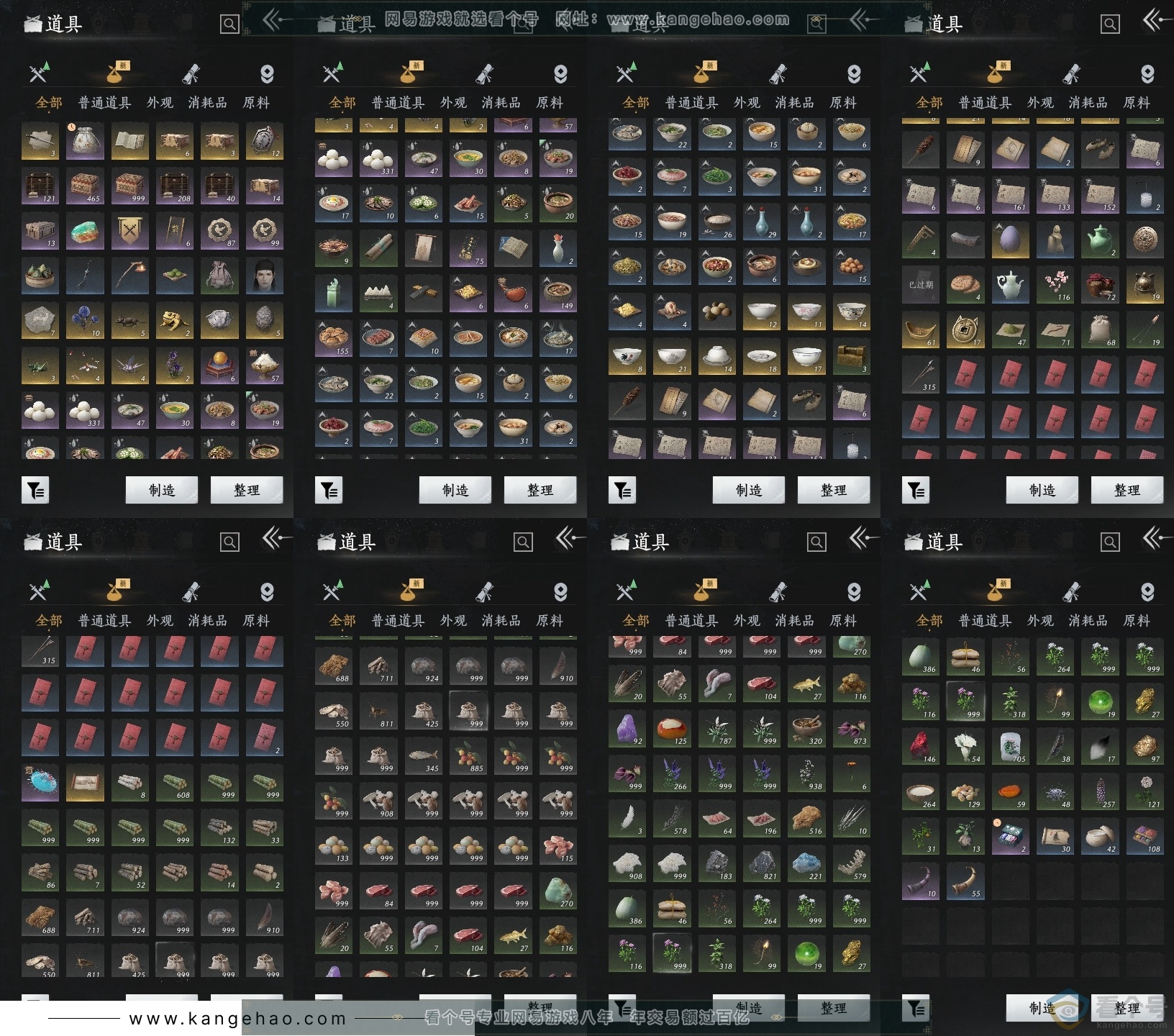Select the ivory horn with count 55
Viewport: 1174px width, 1036px height.
965,881
